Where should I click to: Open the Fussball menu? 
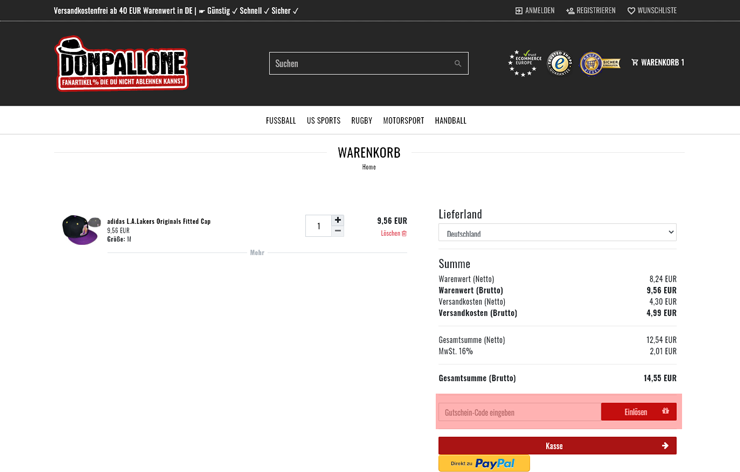coord(281,120)
